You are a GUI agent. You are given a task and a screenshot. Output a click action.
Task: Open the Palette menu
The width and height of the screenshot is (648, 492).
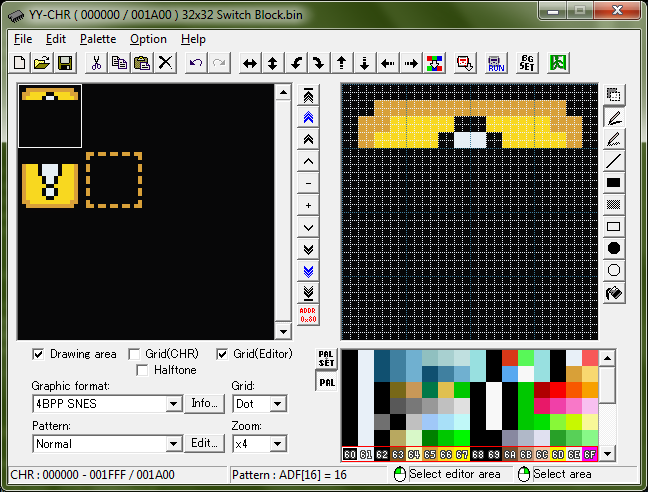tap(98, 39)
